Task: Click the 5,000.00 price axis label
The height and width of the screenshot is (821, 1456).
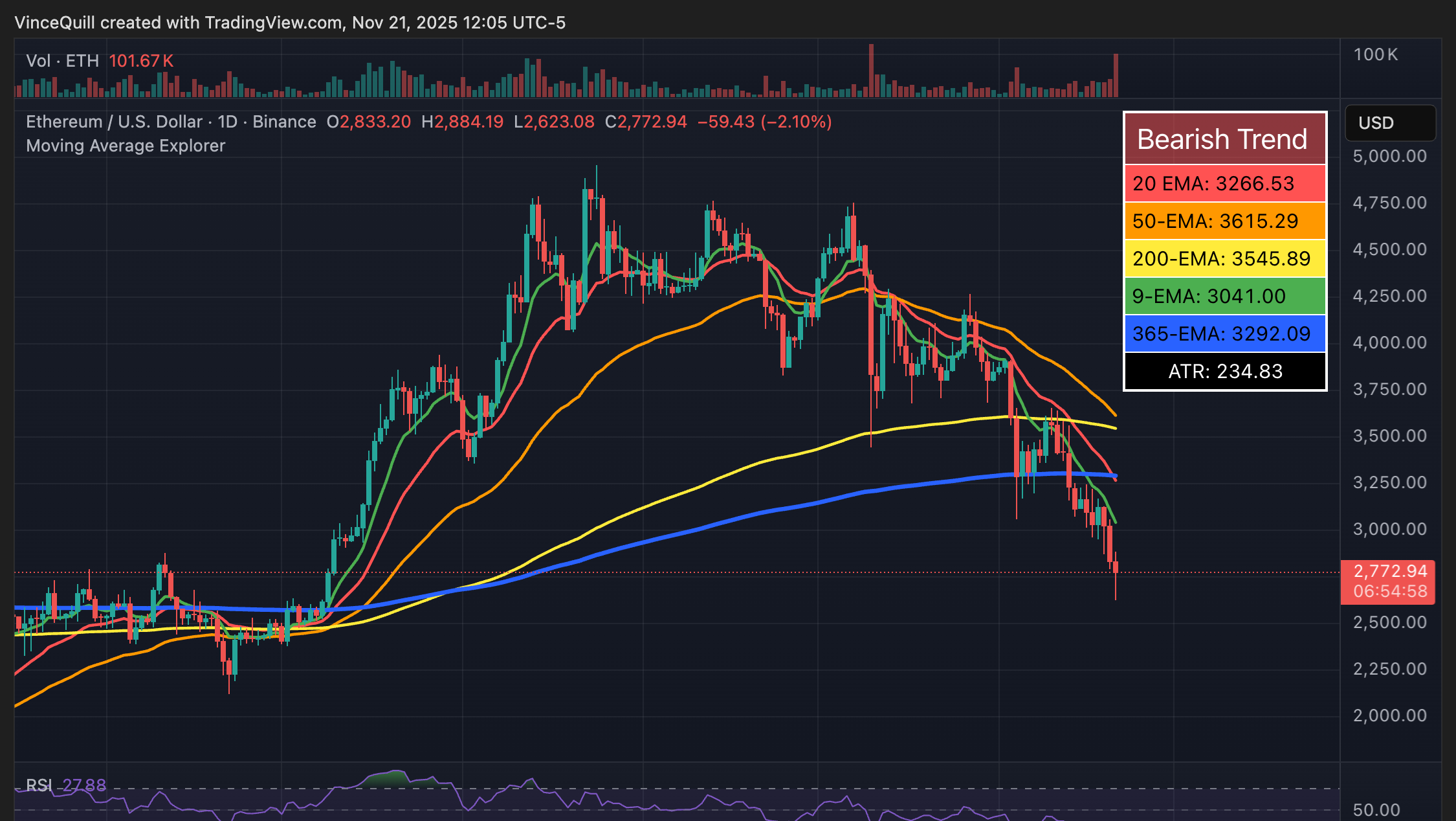Action: click(1389, 156)
